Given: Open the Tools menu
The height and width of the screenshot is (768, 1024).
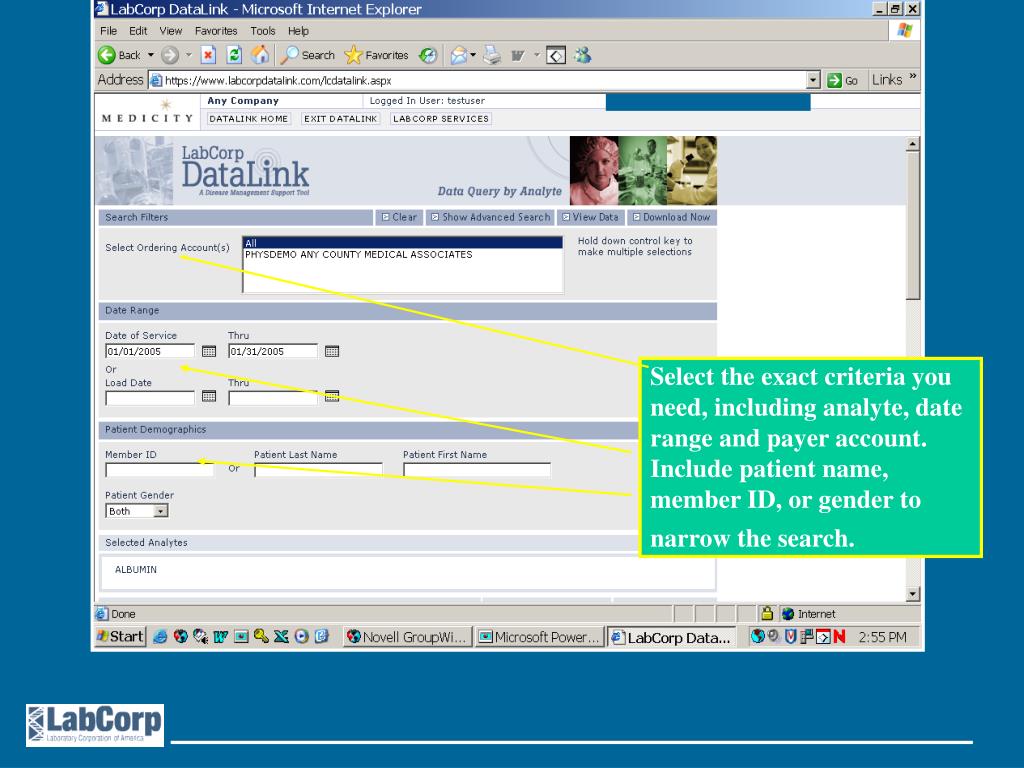Looking at the screenshot, I should 263,31.
